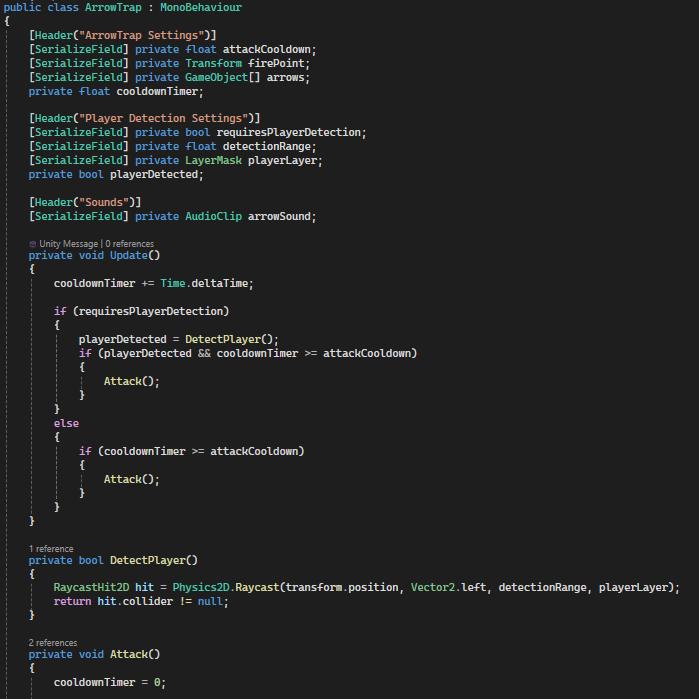Click DetectPlayer in private bool method declaration
Screen dimensions: 699x699
148,560
